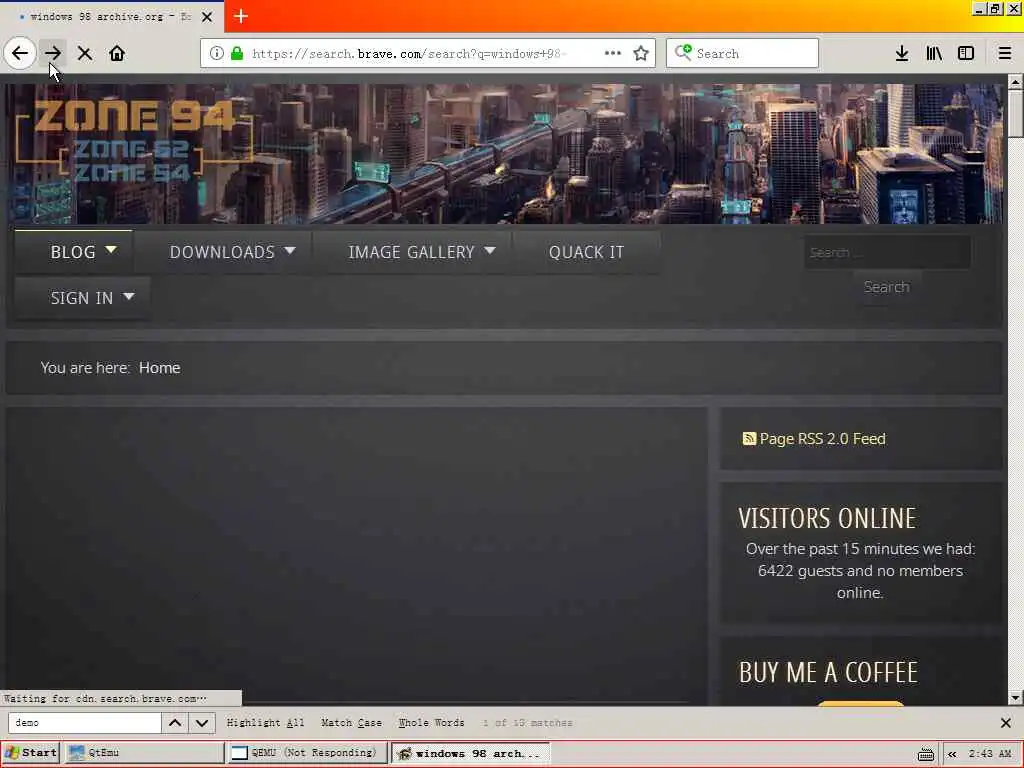Open page actions three-dots menu
This screenshot has width=1024, height=768.
coord(613,53)
